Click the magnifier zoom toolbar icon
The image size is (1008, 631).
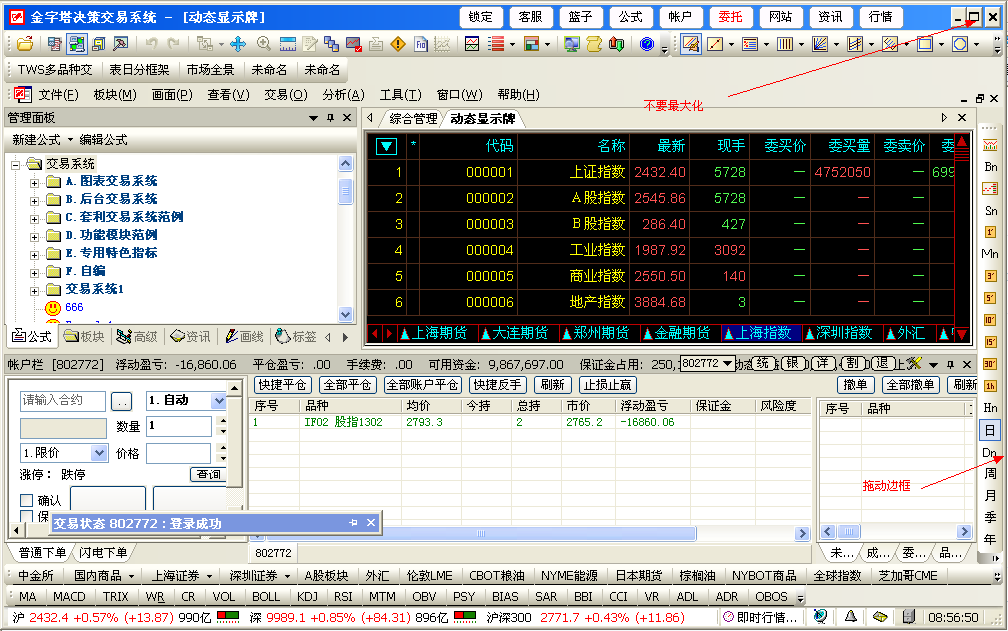coord(264,44)
